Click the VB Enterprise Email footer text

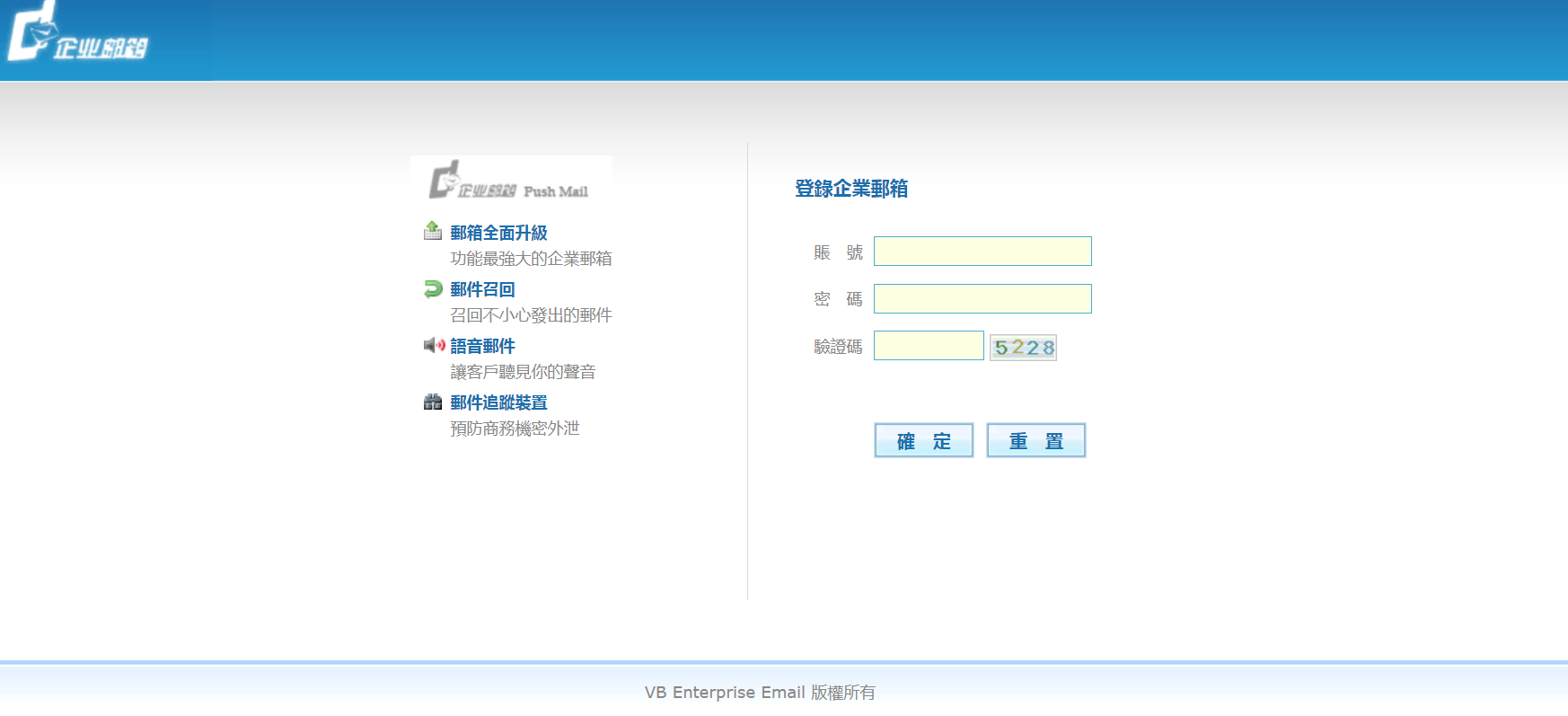pyautogui.click(x=760, y=692)
